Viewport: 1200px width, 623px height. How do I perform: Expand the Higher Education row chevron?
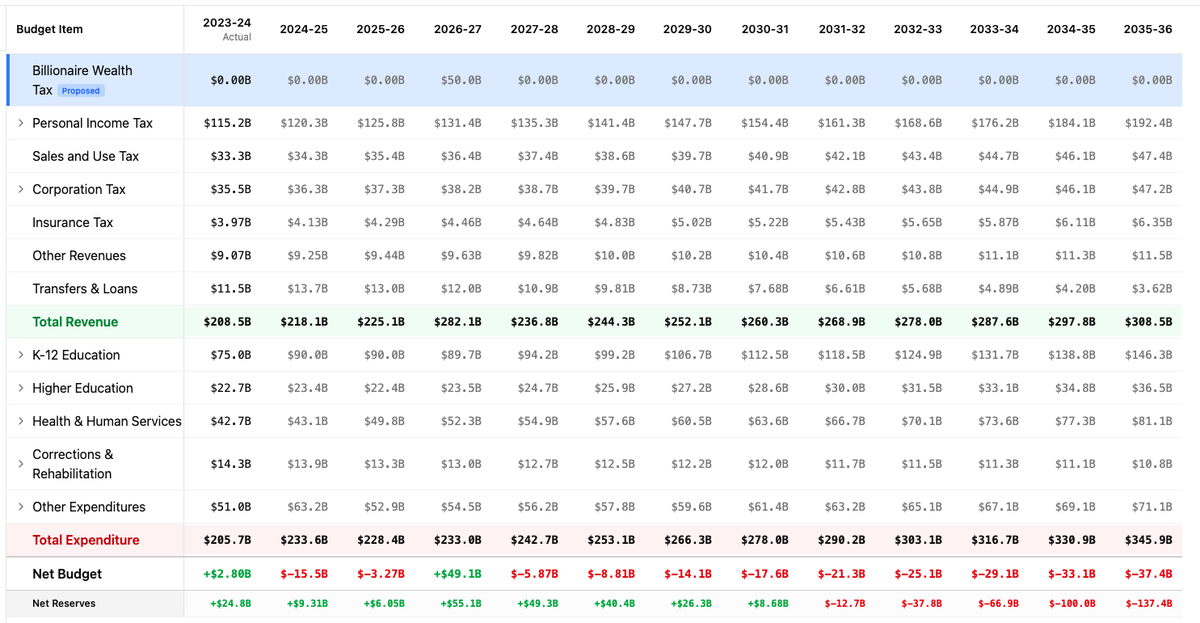[20, 388]
